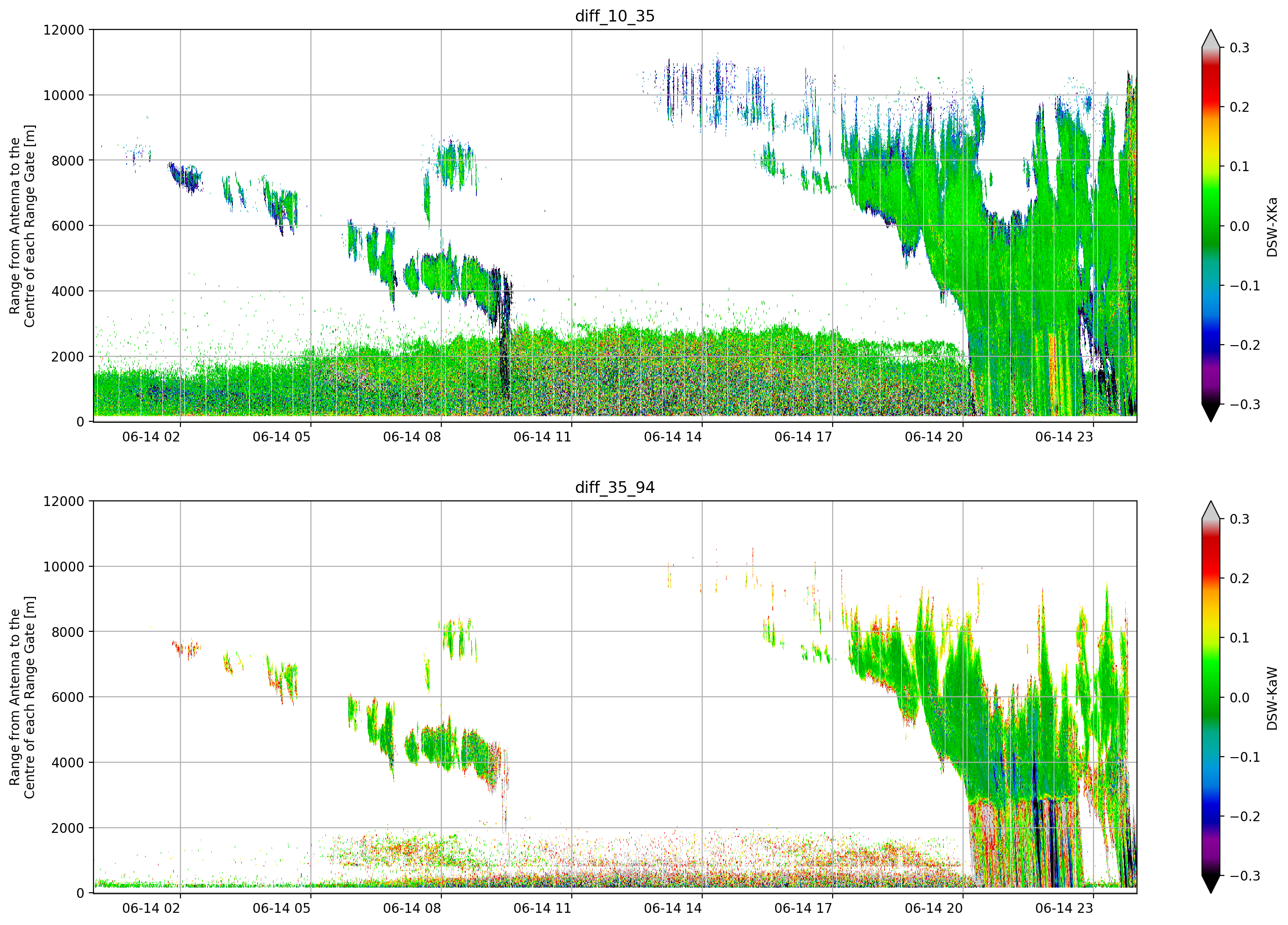Click the 06-14 14 time tick under diff_10_35
1288x925 pixels.
click(x=673, y=437)
